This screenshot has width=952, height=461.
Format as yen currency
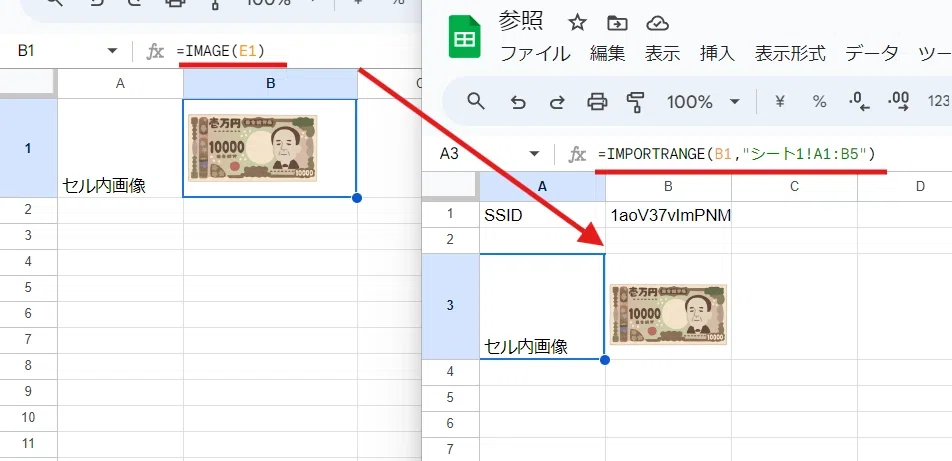(x=780, y=102)
